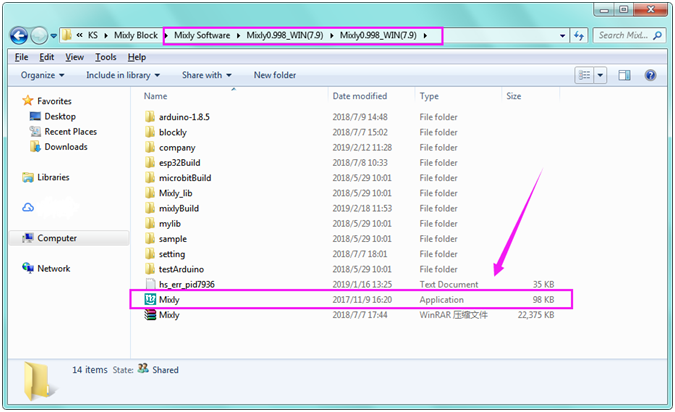This screenshot has height=412, width=675.
Task: Expand the view options dropdown arrow
Action: (x=600, y=75)
